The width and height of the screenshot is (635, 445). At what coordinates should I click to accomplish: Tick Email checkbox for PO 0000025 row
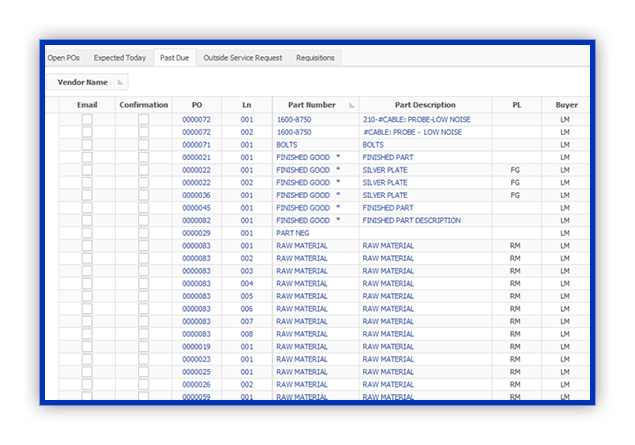tap(87, 372)
